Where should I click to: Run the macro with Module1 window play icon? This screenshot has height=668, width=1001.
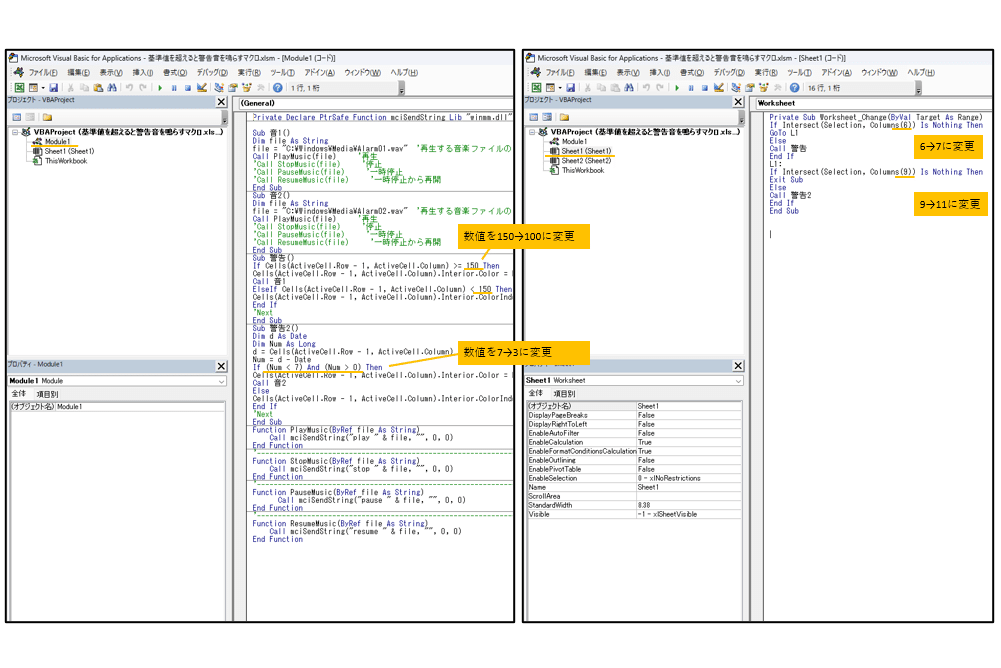pos(160,88)
